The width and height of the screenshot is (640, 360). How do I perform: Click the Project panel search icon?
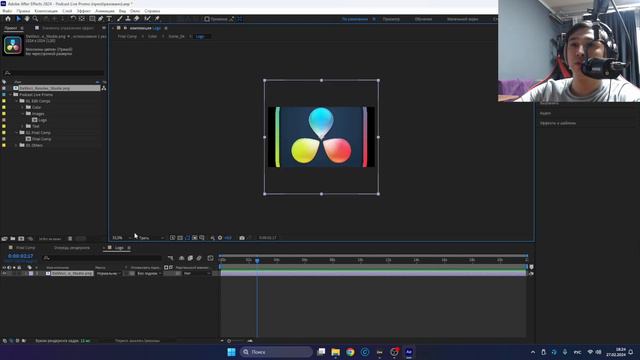pyautogui.click(x=7, y=73)
